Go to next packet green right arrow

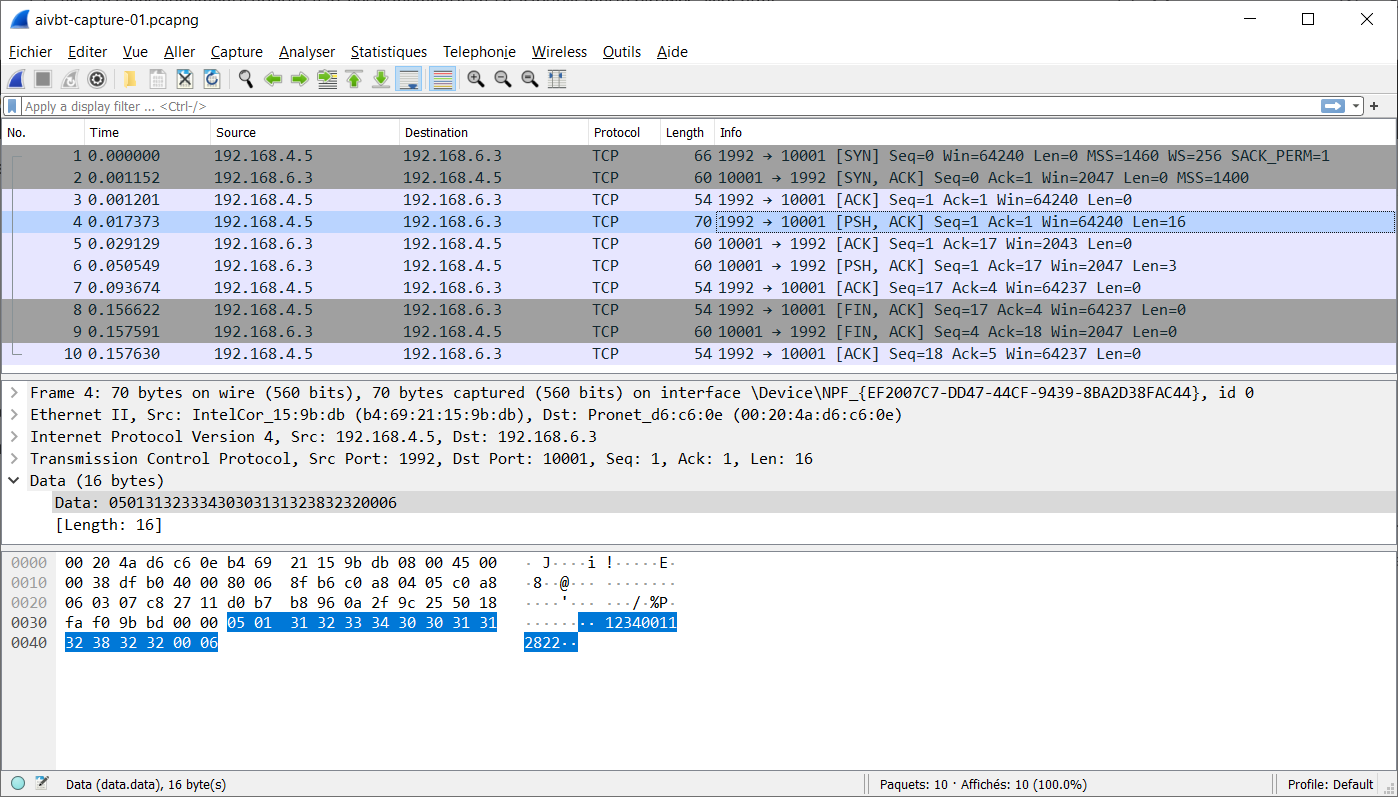[299, 79]
